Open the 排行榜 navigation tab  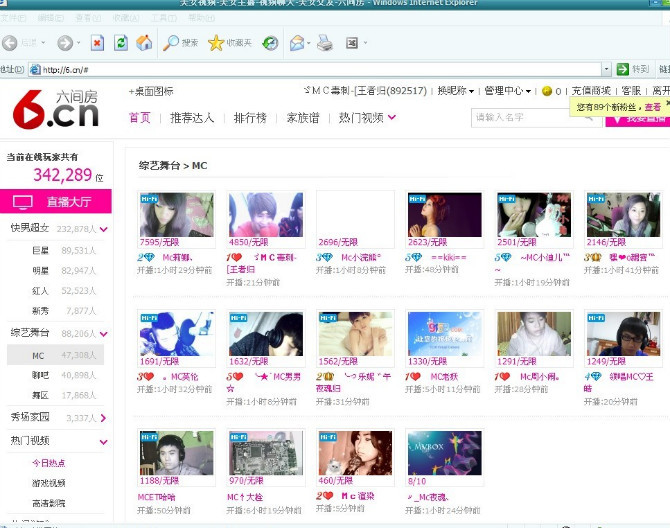250,117
